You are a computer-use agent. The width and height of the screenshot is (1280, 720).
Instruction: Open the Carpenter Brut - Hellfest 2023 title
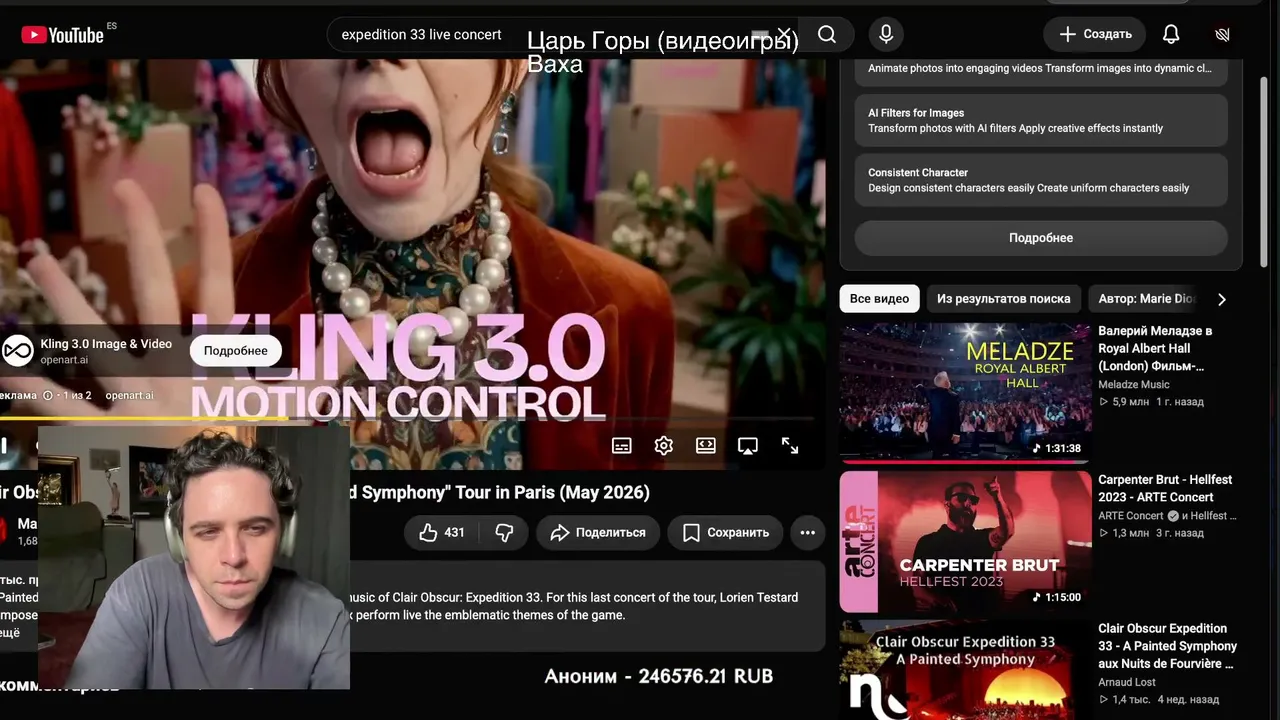1165,488
